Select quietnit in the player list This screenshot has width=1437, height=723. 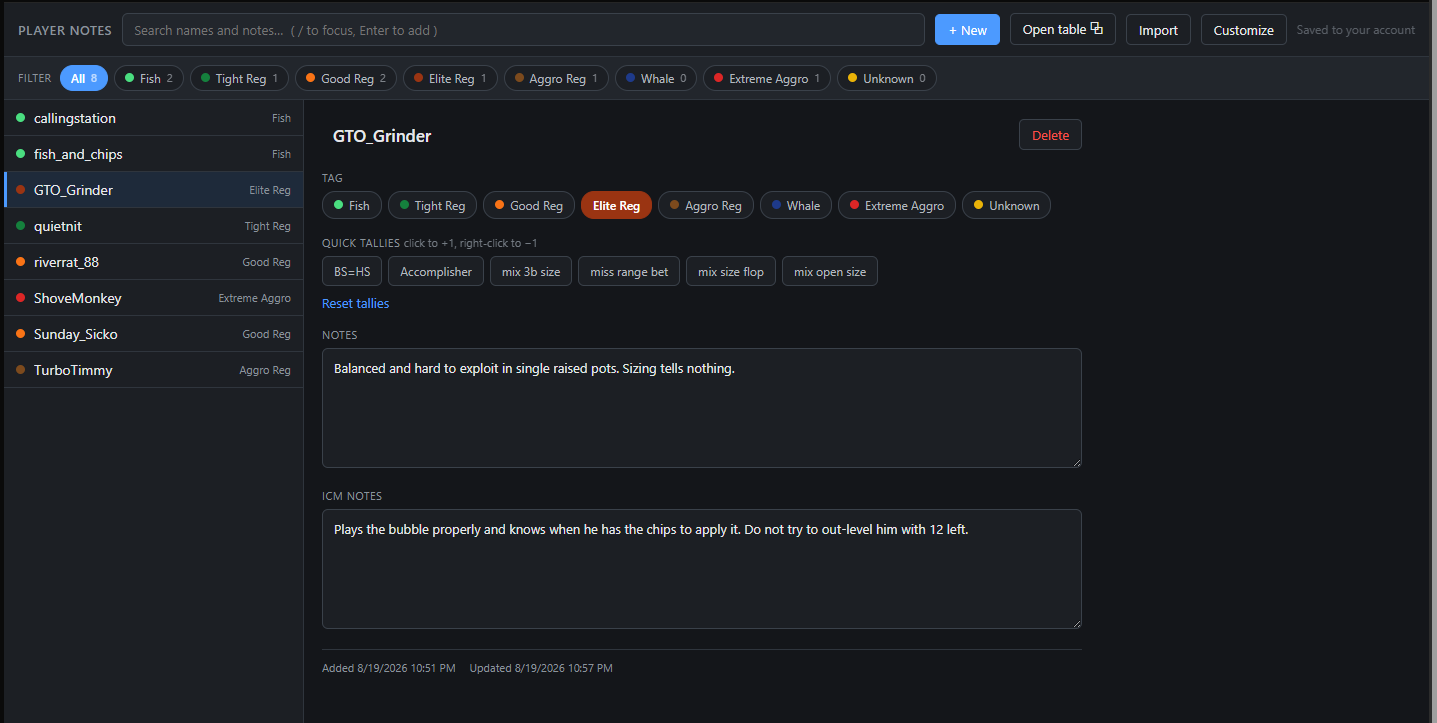point(153,226)
